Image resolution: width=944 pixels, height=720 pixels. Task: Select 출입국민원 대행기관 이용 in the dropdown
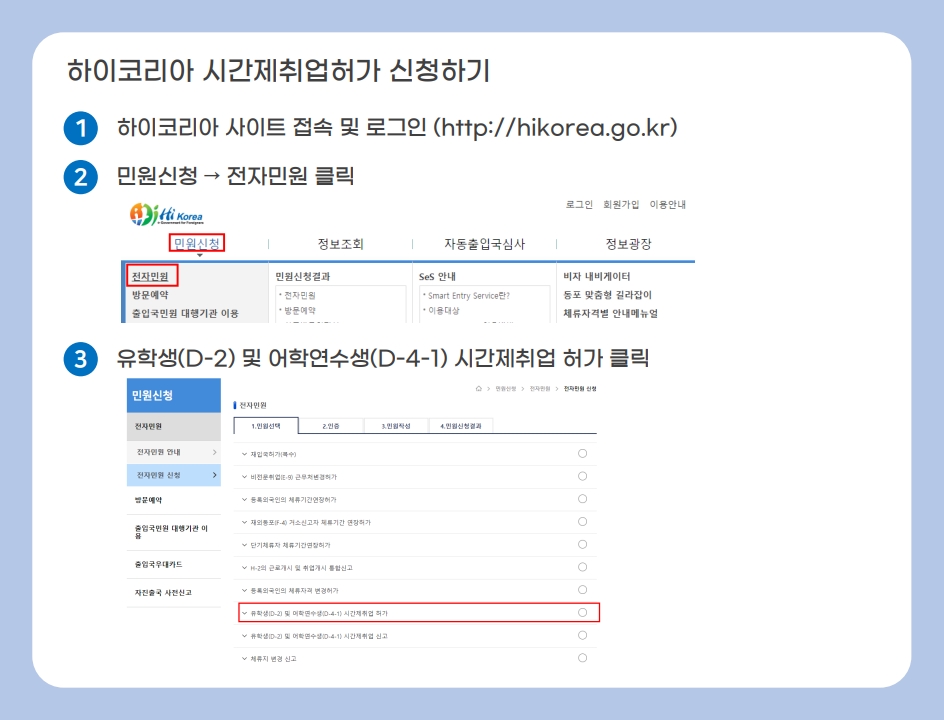185,314
